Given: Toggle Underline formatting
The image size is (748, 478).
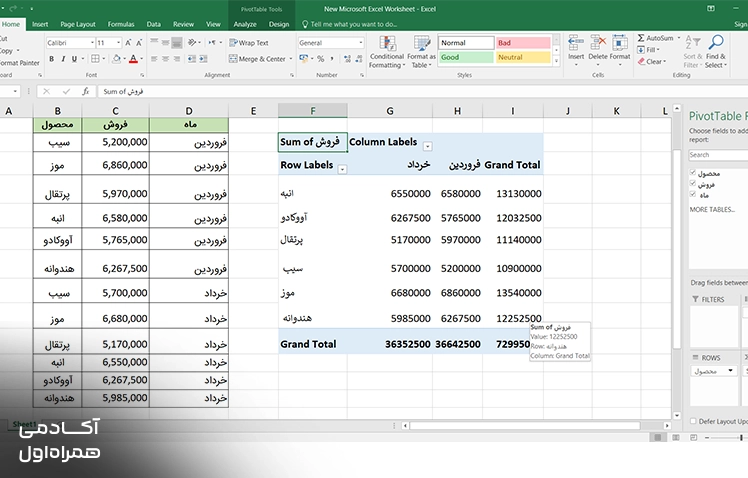Looking at the screenshot, I should (x=74, y=59).
